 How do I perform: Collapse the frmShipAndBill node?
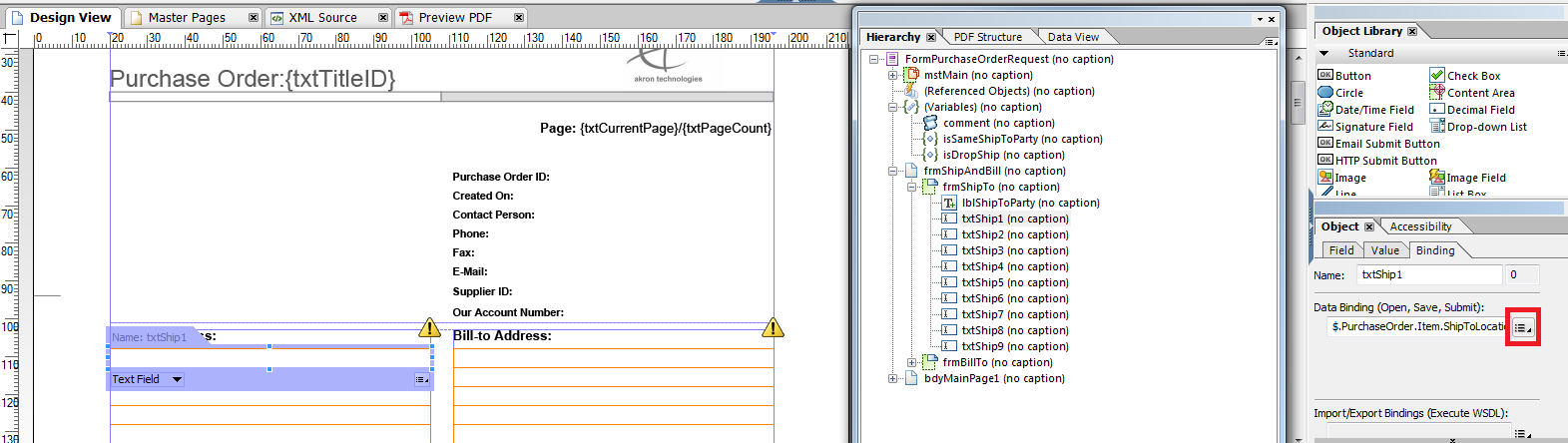[x=893, y=171]
